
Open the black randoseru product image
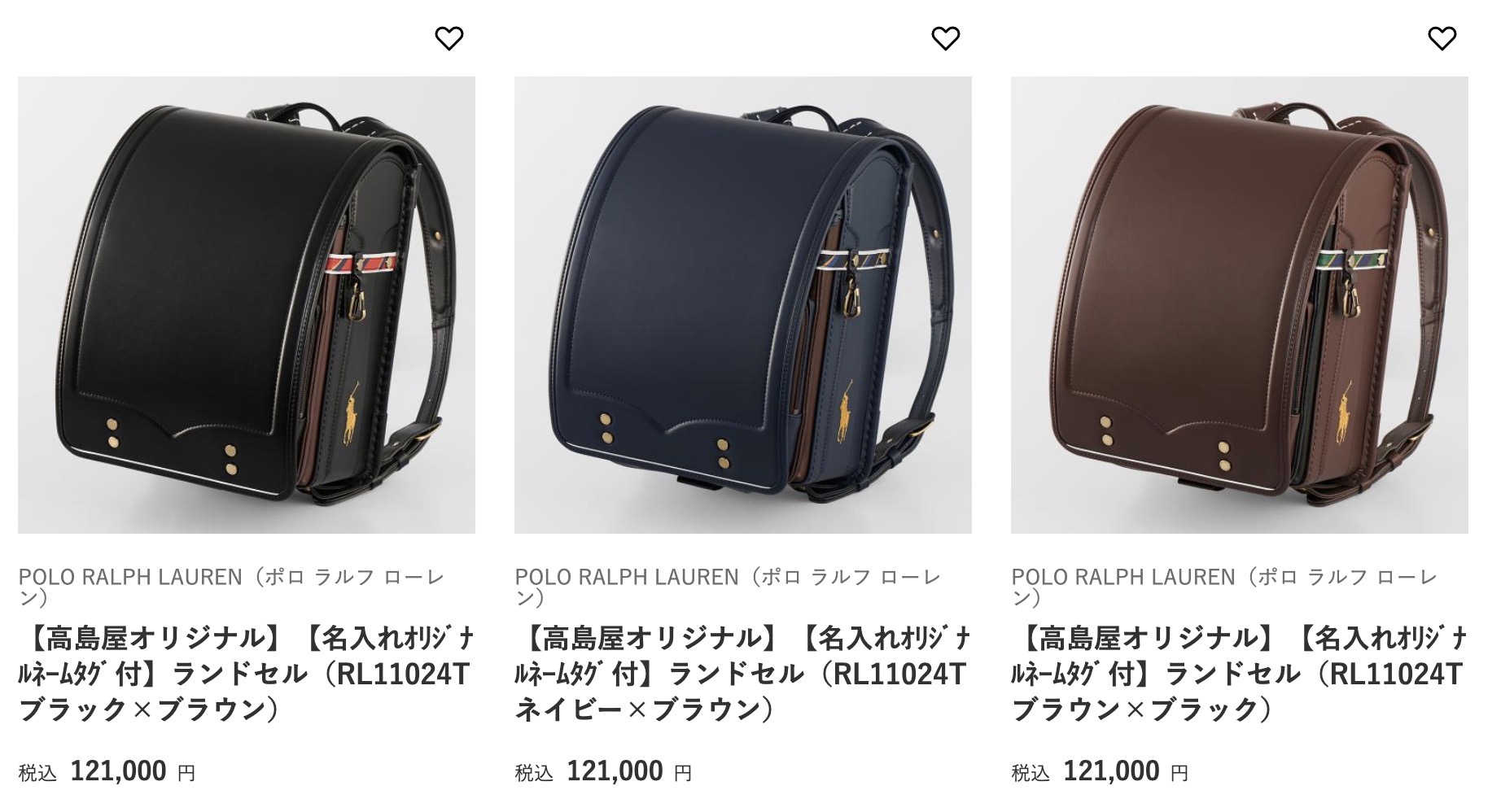click(x=247, y=305)
